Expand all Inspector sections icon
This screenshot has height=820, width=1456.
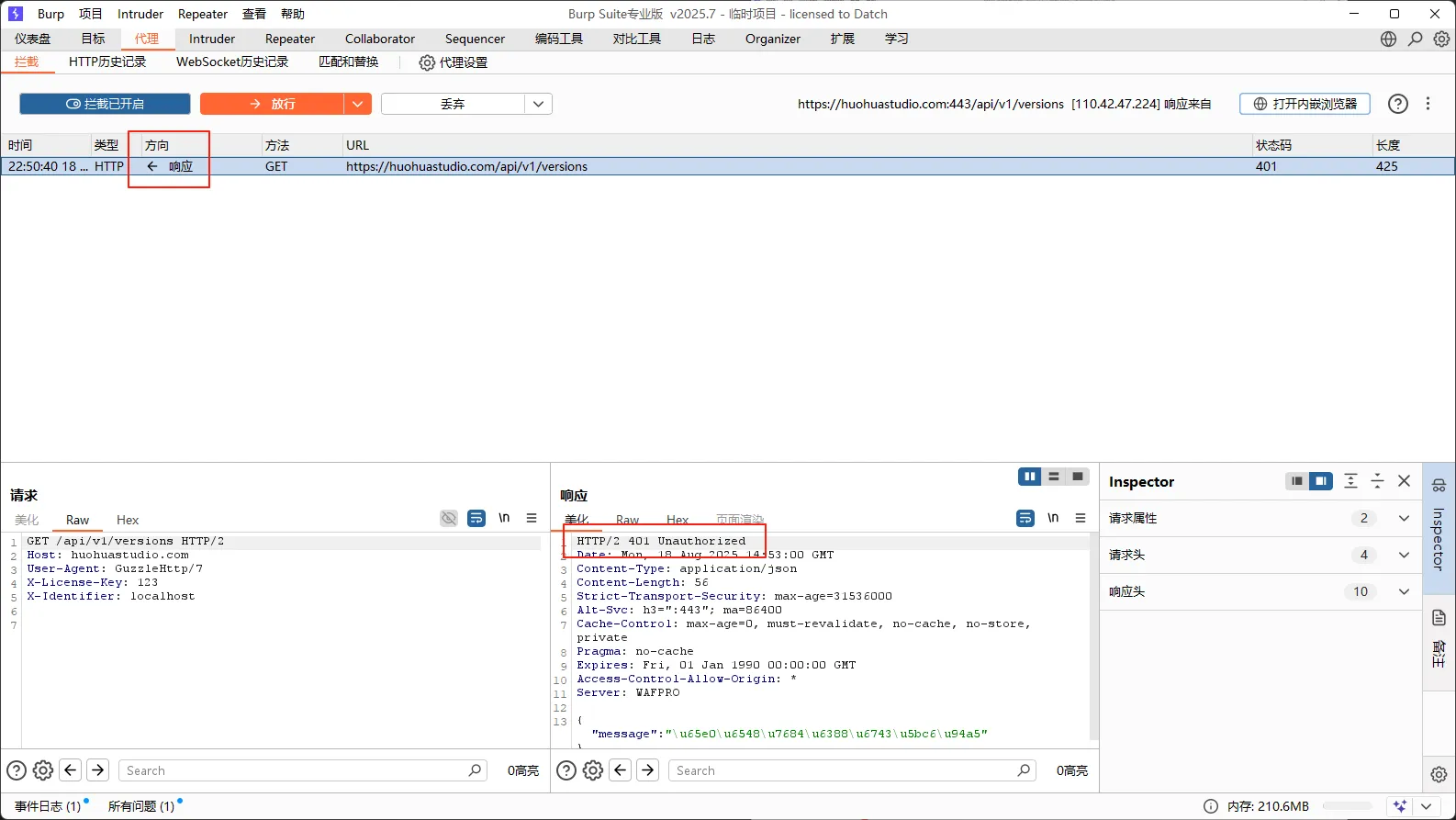(1350, 481)
